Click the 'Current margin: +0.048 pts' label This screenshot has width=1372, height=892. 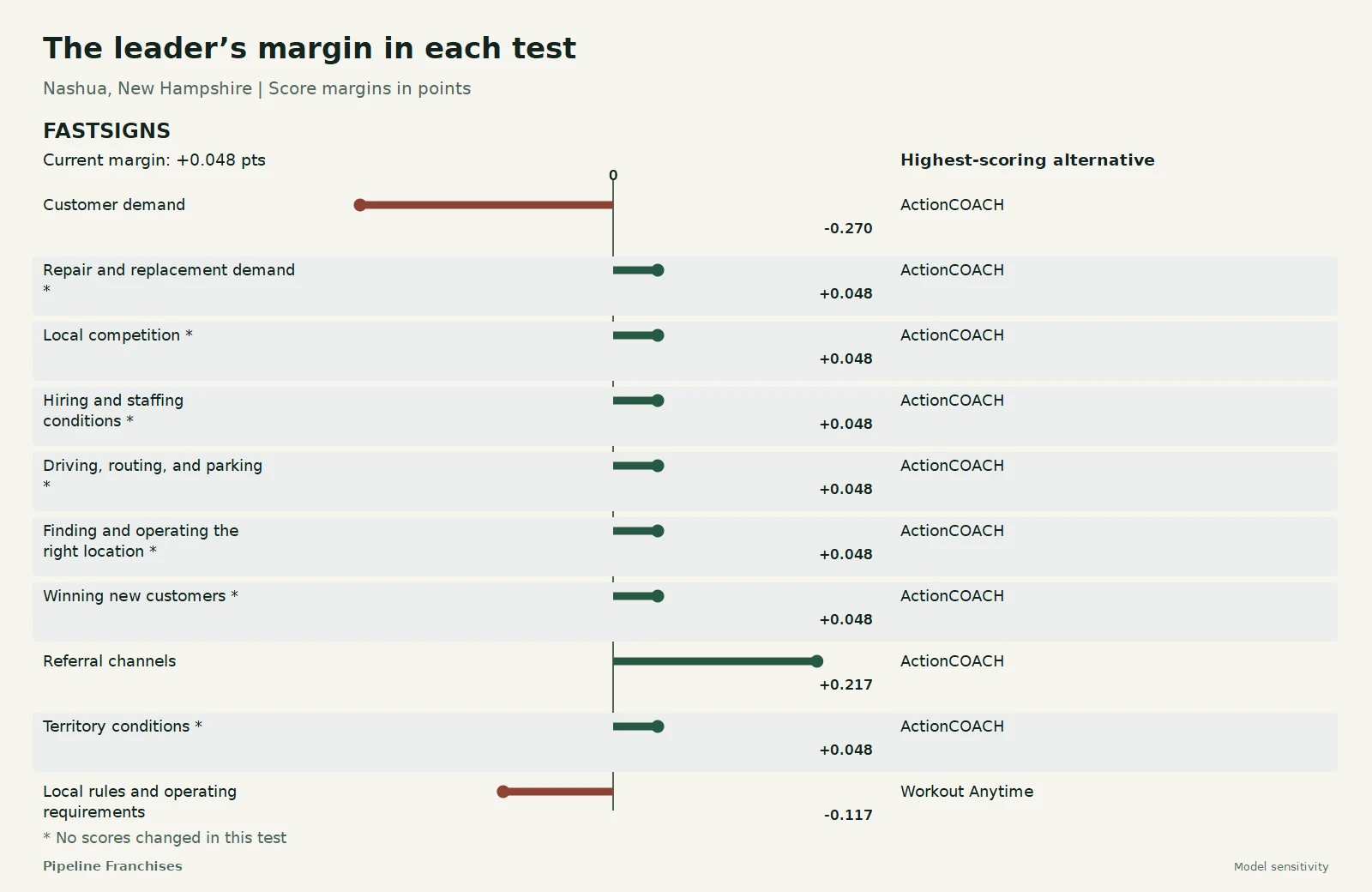(x=154, y=160)
